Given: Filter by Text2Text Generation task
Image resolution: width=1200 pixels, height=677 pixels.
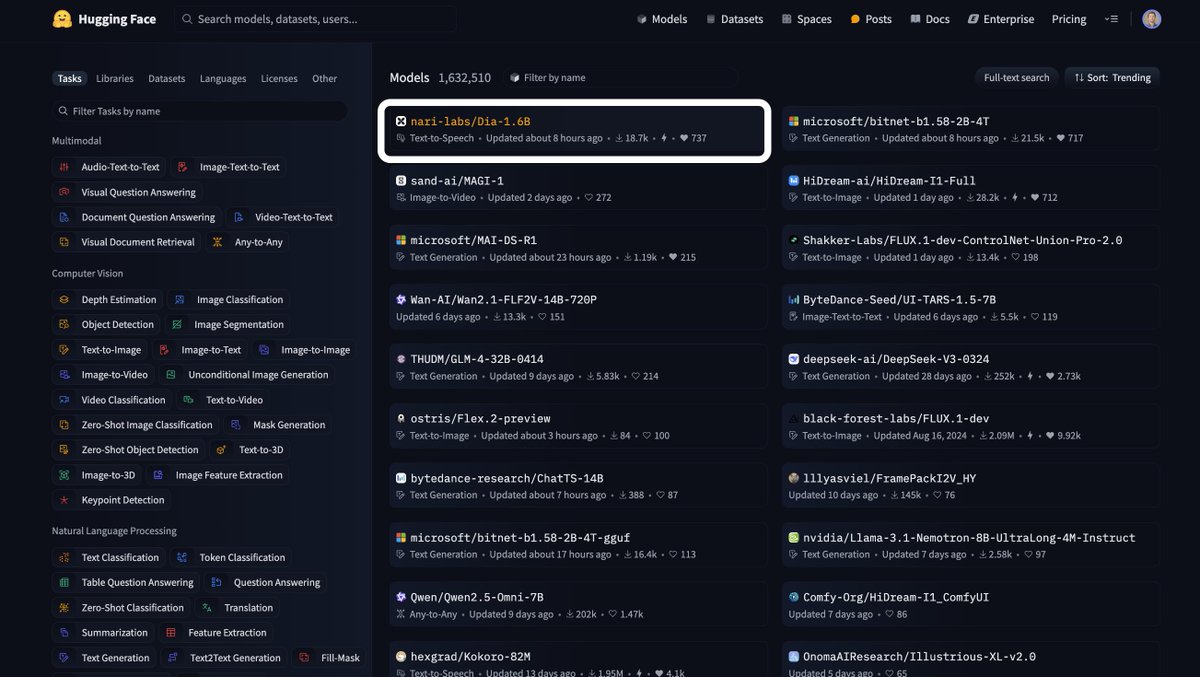Looking at the screenshot, I should (224, 658).
